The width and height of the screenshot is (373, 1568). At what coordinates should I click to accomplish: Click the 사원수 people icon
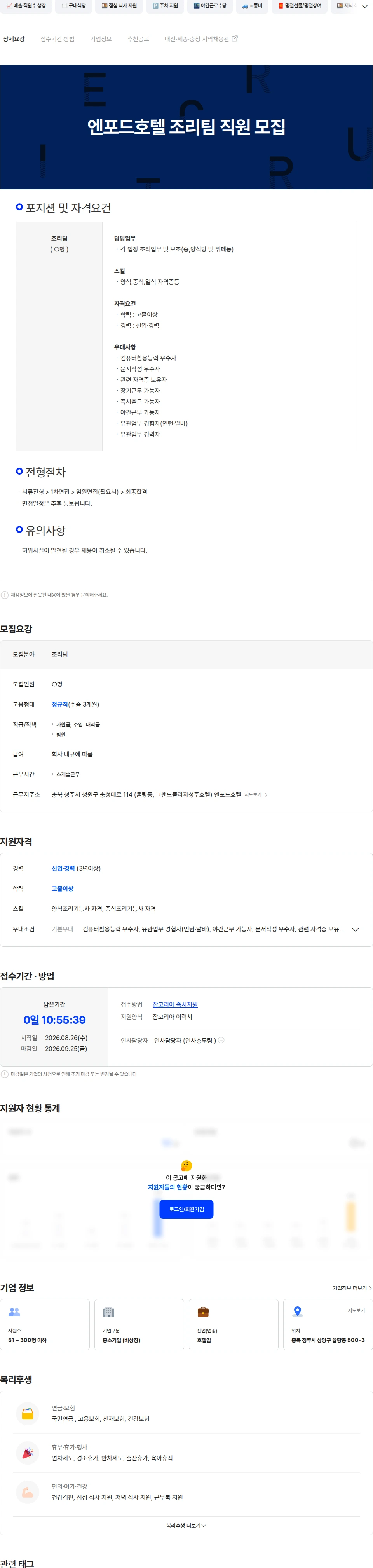(x=15, y=1312)
